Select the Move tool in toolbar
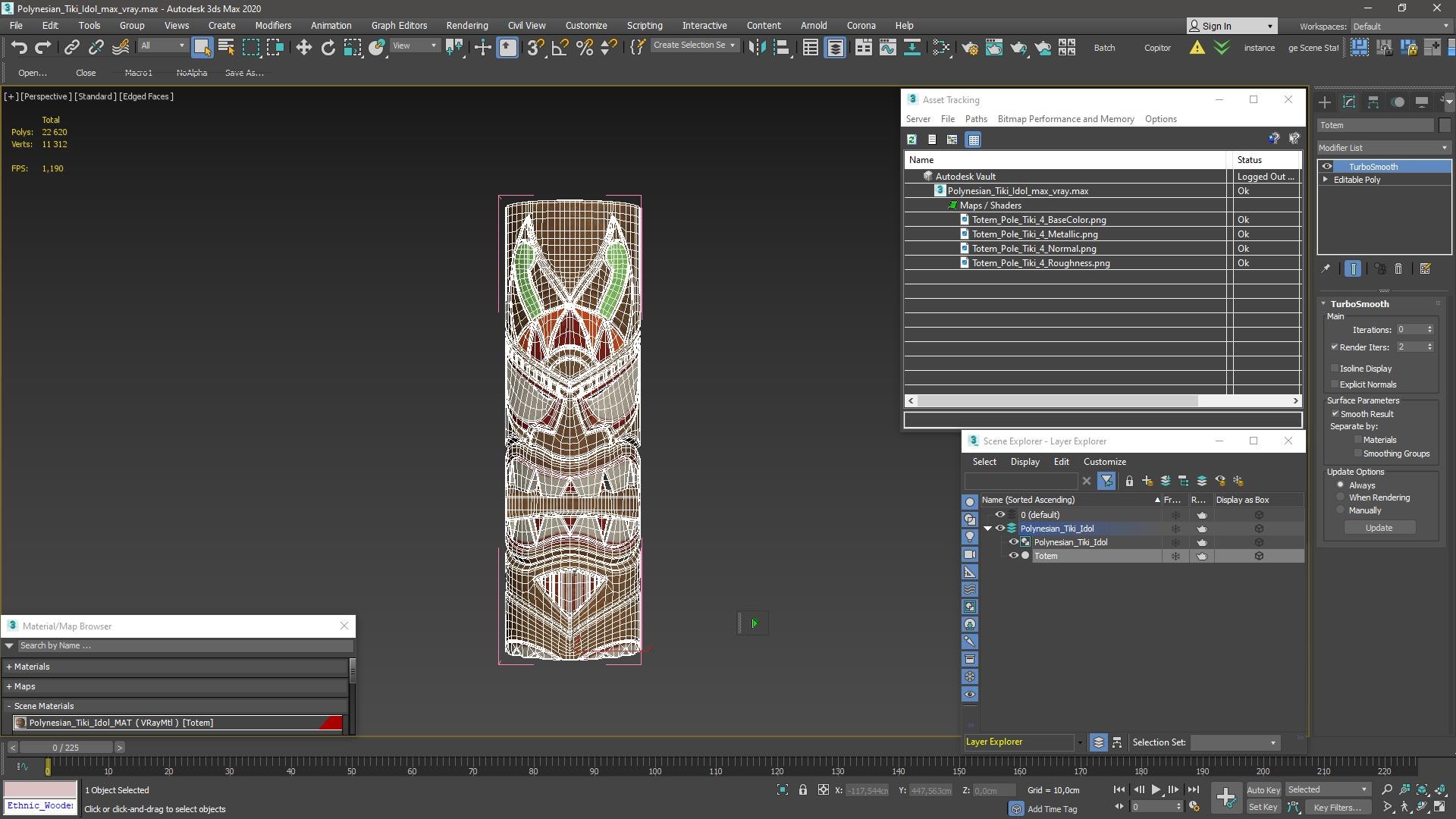 tap(303, 48)
